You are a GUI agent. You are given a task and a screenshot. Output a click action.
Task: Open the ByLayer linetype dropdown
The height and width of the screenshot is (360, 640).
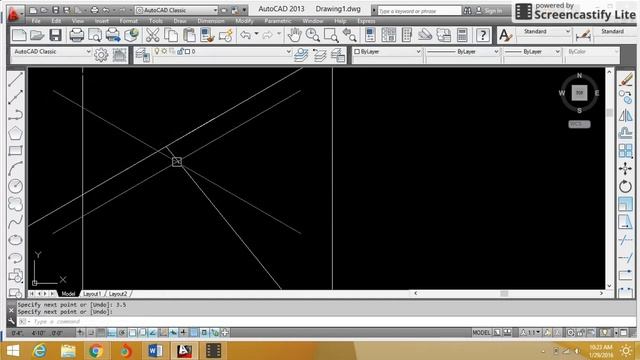[496, 52]
